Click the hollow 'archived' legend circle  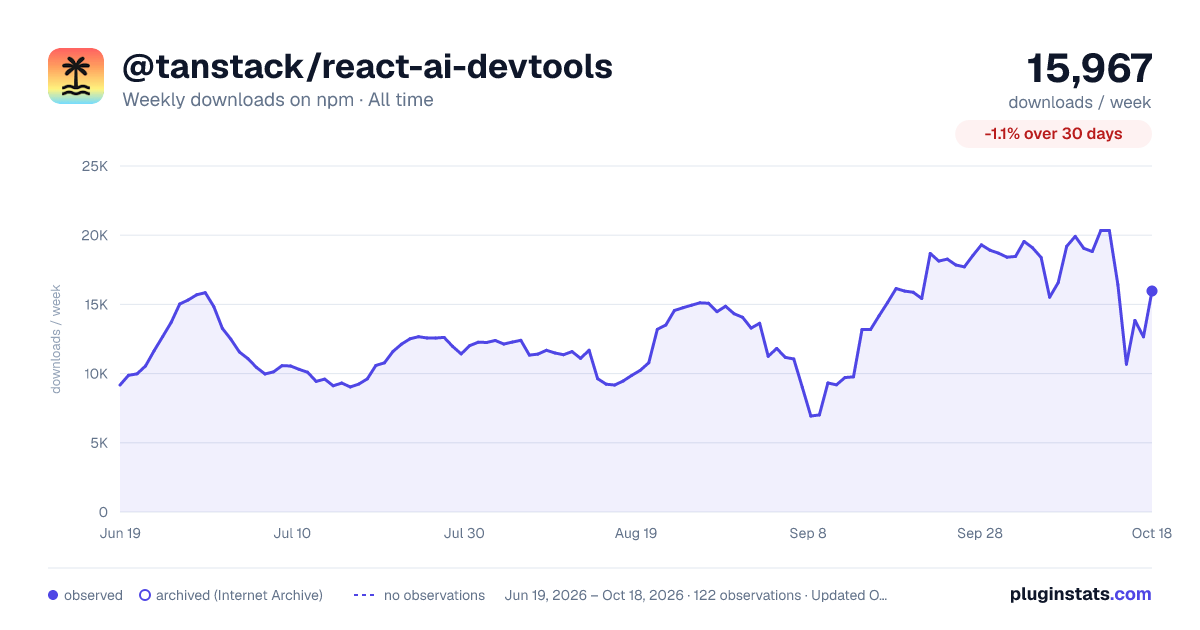[x=145, y=595]
